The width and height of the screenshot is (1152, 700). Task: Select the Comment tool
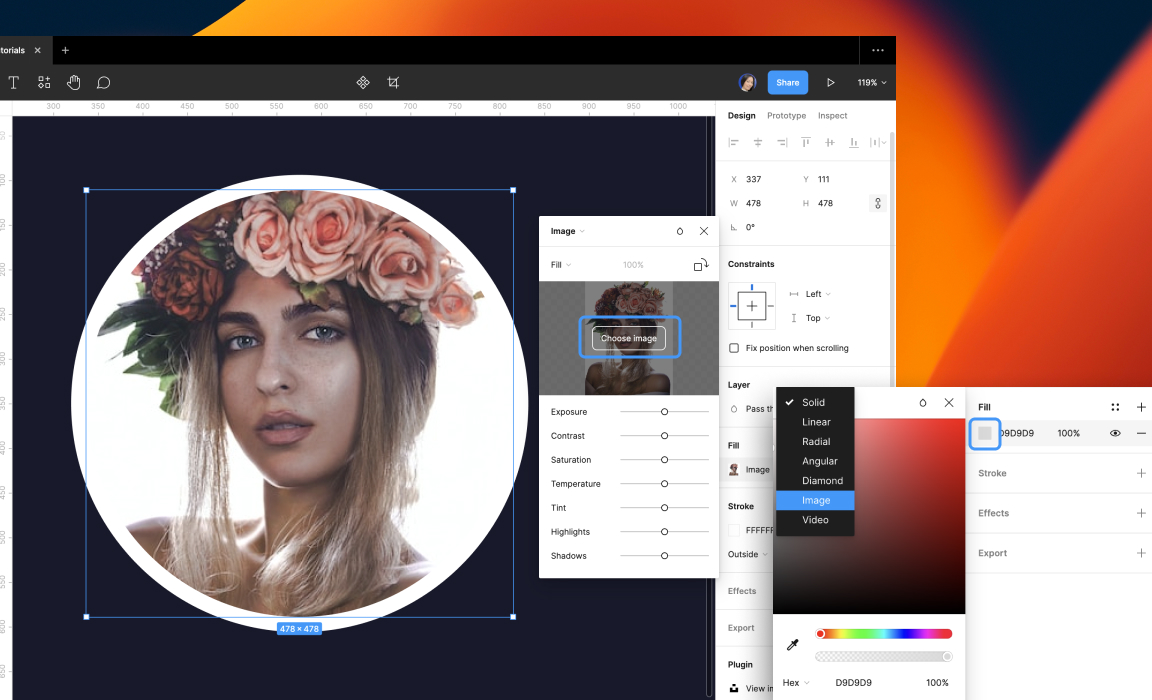(x=104, y=82)
